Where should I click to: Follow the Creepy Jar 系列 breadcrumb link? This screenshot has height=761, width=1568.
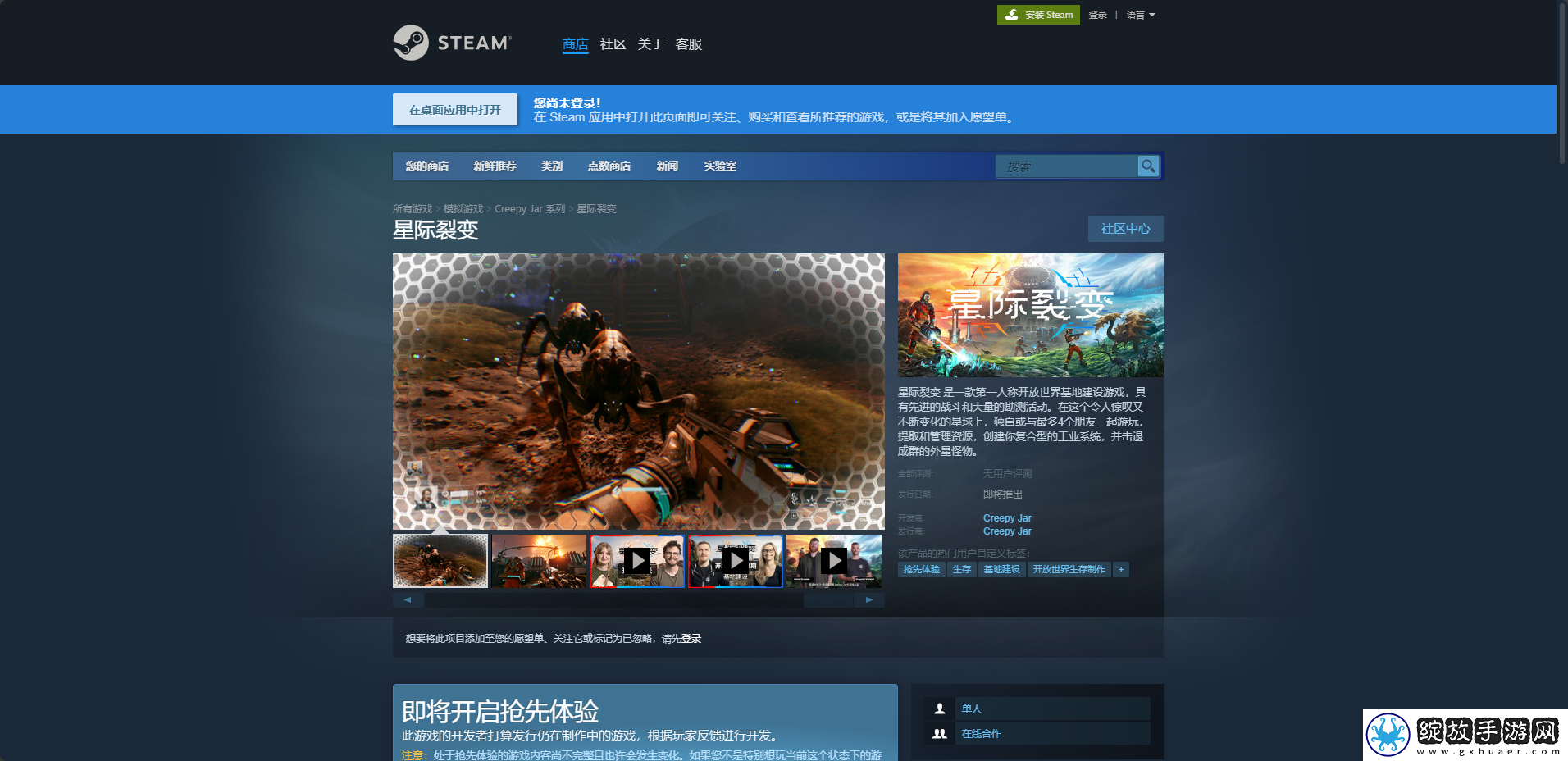(x=530, y=209)
